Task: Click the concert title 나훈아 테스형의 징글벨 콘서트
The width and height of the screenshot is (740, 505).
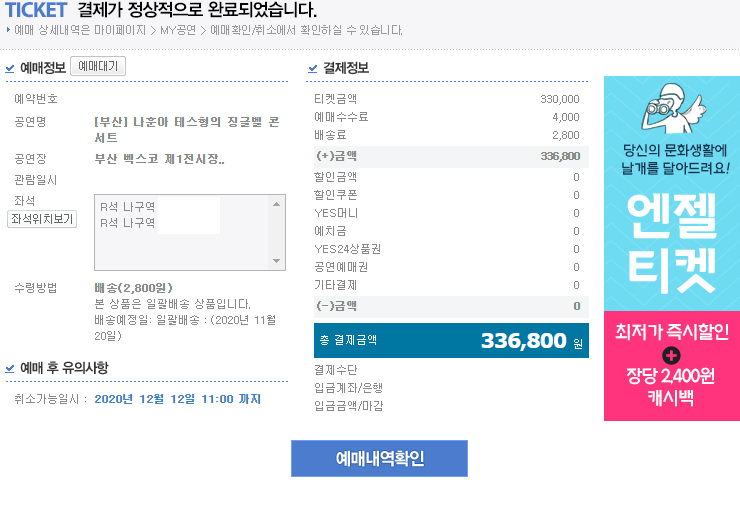Action: [185, 129]
